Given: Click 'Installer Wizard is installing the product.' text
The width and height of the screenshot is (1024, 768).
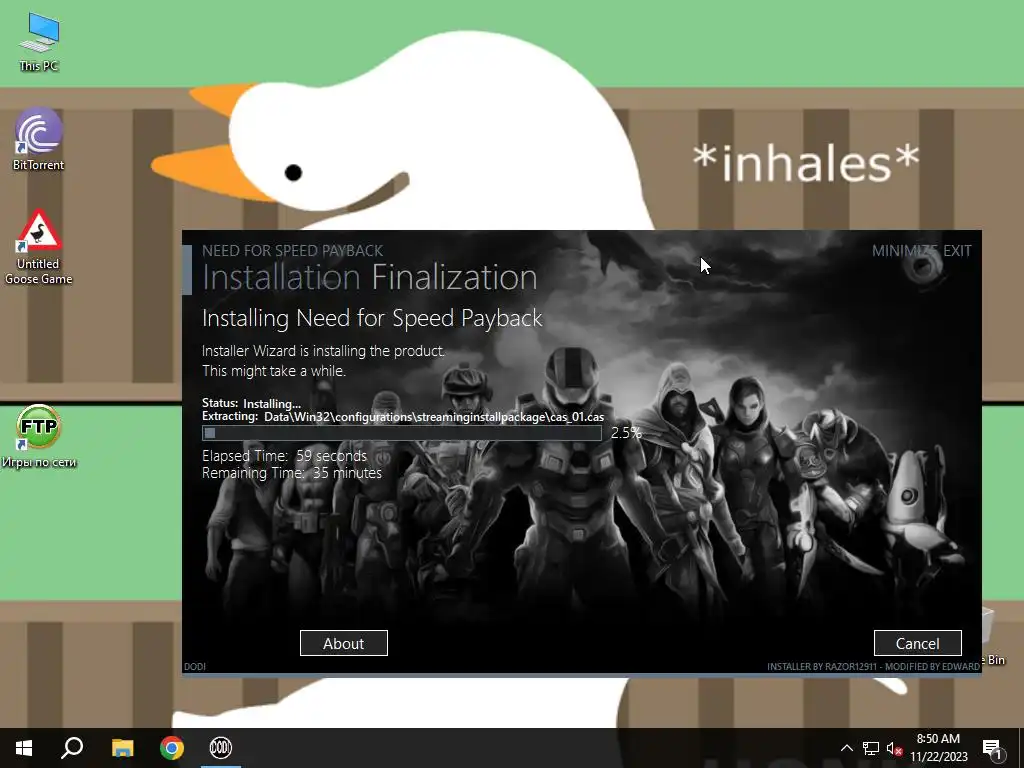Looking at the screenshot, I should (x=323, y=351).
